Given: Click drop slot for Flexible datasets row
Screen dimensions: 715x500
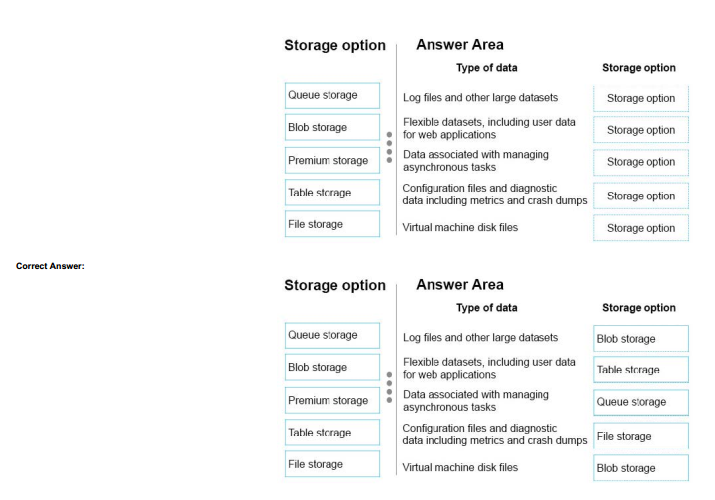Looking at the screenshot, I should [x=641, y=130].
